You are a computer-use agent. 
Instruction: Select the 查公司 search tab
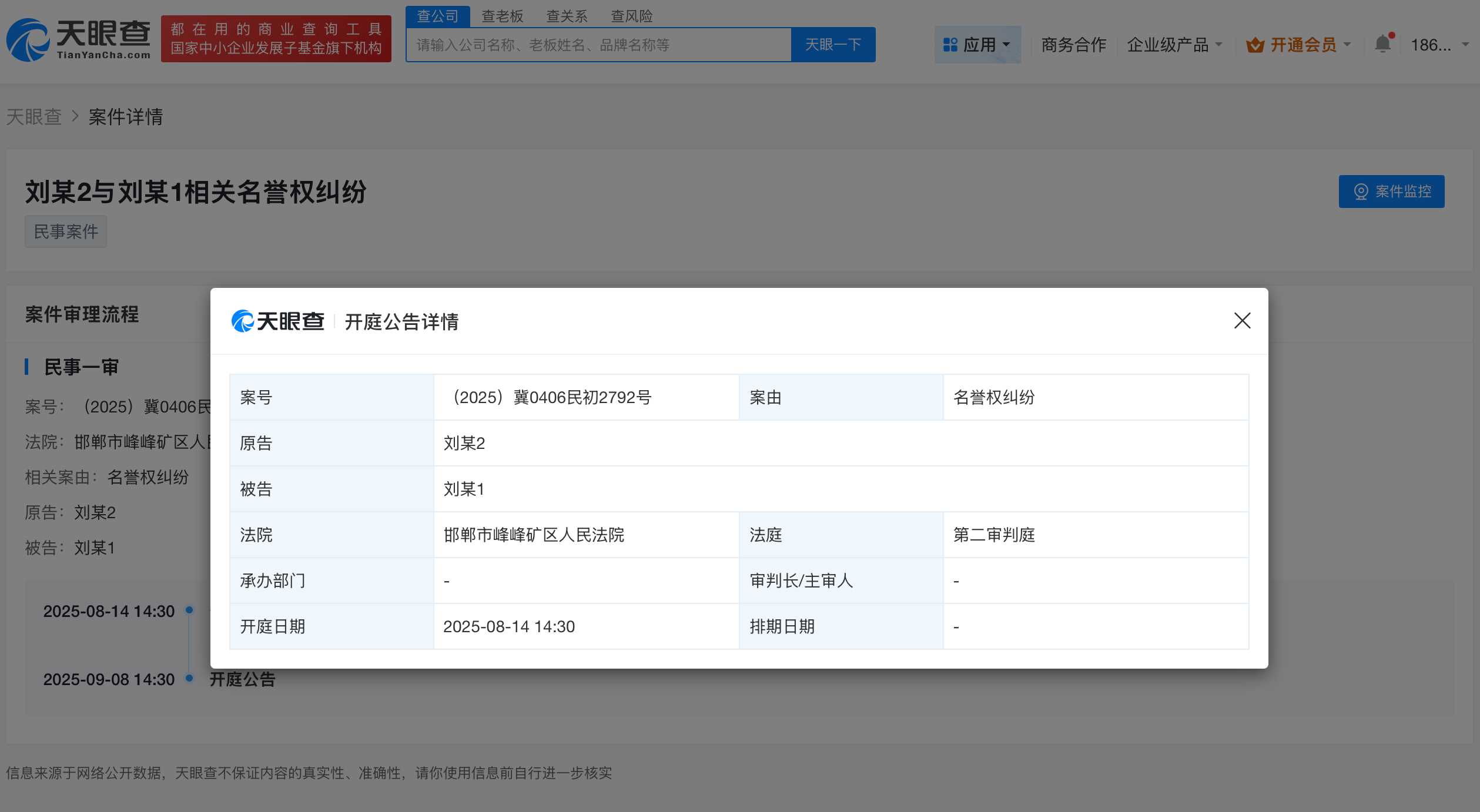(437, 16)
